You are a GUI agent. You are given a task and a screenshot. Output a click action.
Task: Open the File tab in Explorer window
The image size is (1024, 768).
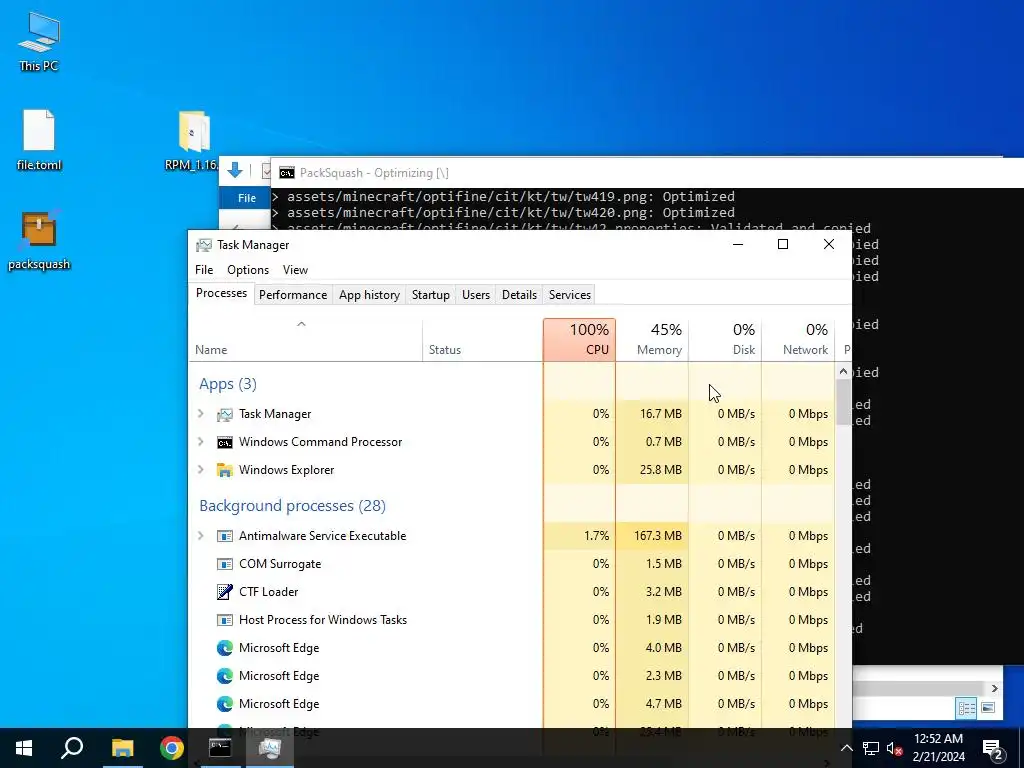pos(247,198)
